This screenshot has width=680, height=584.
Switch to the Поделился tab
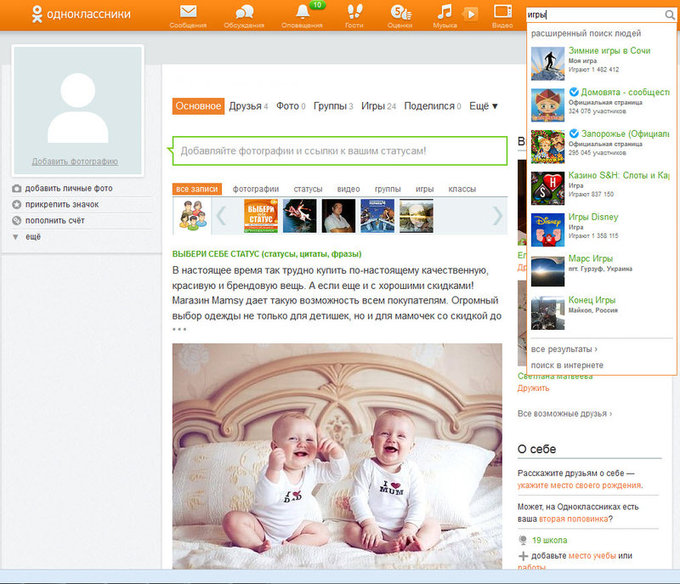432,106
